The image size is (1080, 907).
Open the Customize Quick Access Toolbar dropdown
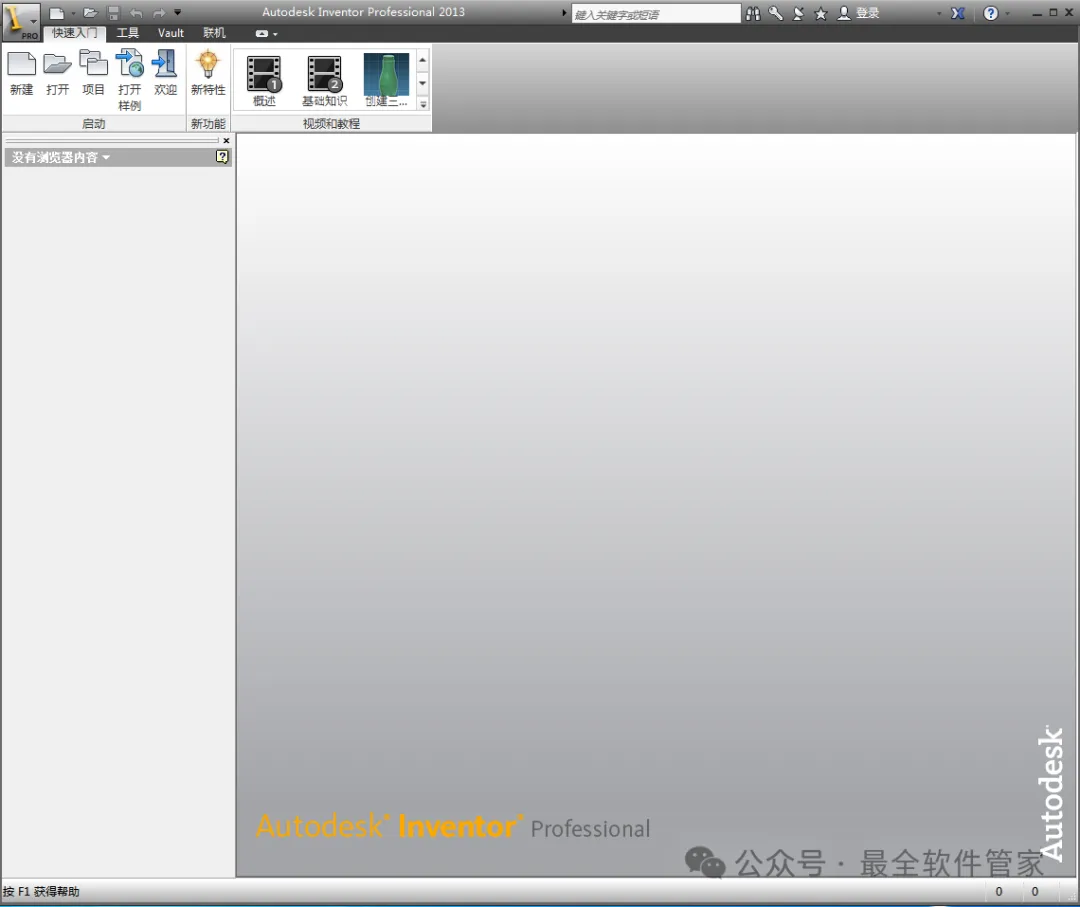[178, 12]
